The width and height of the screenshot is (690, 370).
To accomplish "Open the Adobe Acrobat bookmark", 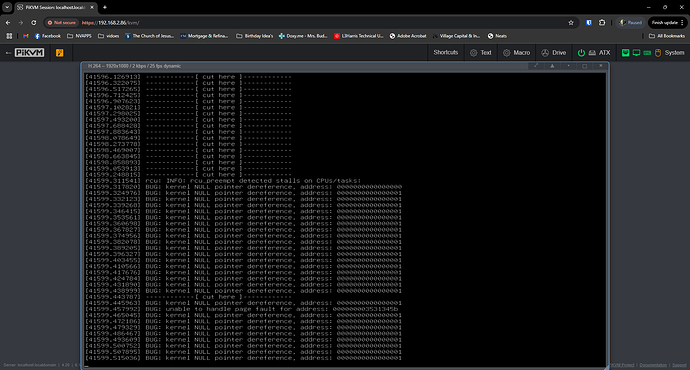I will (x=408, y=36).
